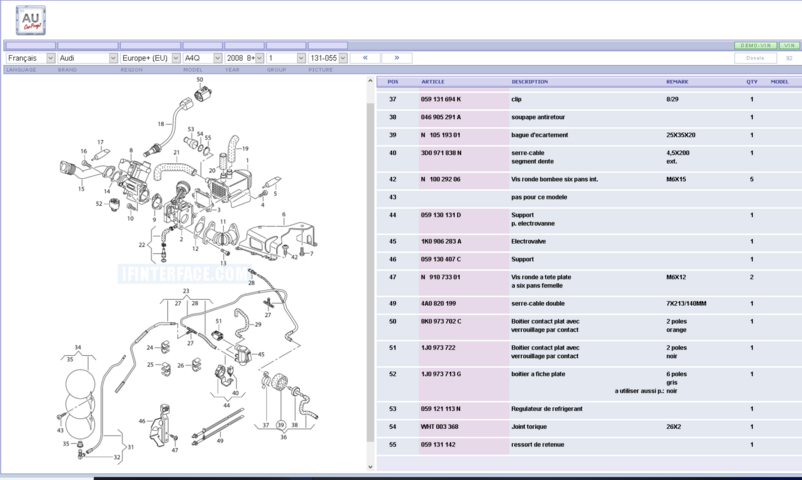Select article number 3D0 971 838 N
802x480 pixels.
[x=441, y=153]
